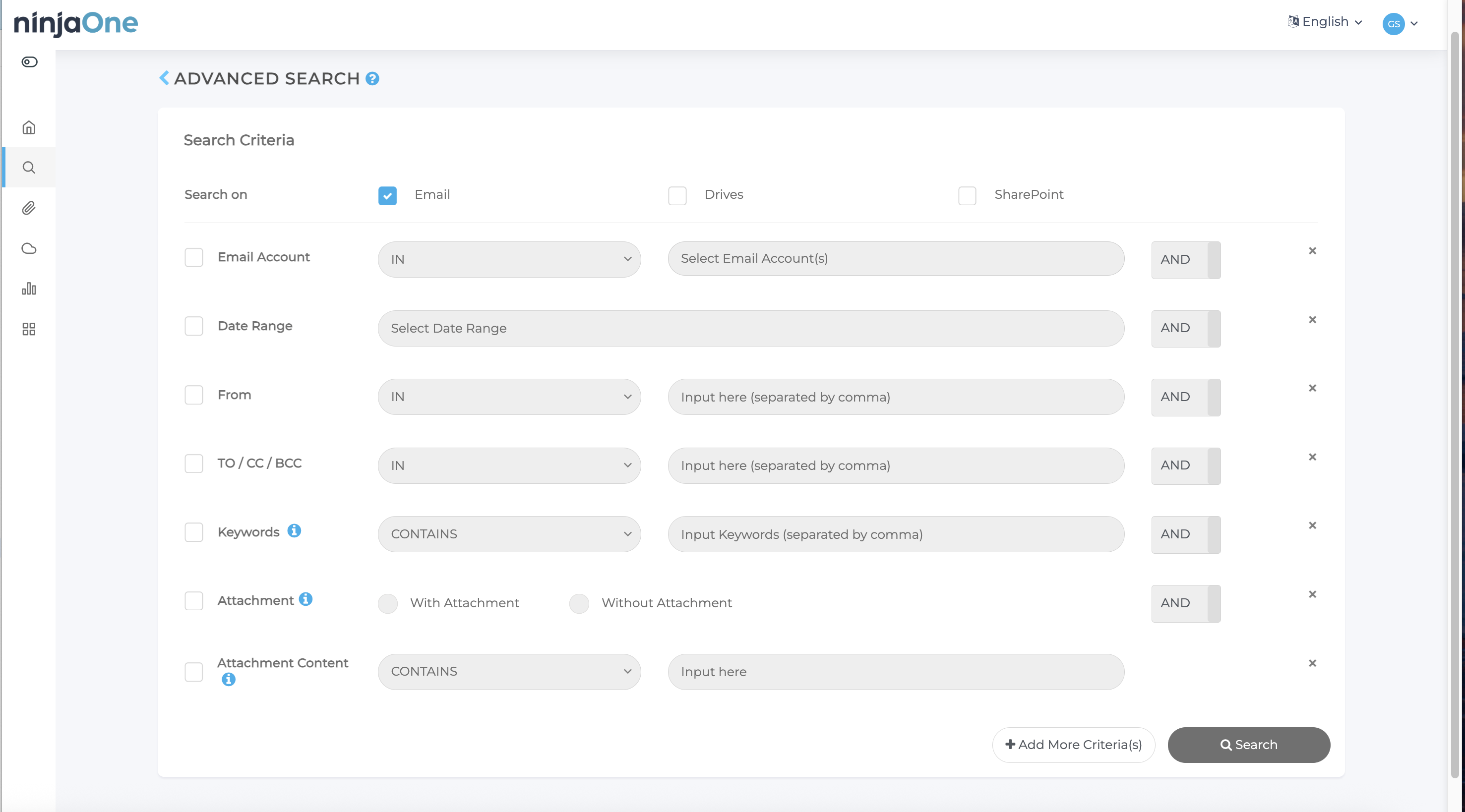Open the Email Account IN dropdown
Image resolution: width=1465 pixels, height=812 pixels.
[509, 259]
